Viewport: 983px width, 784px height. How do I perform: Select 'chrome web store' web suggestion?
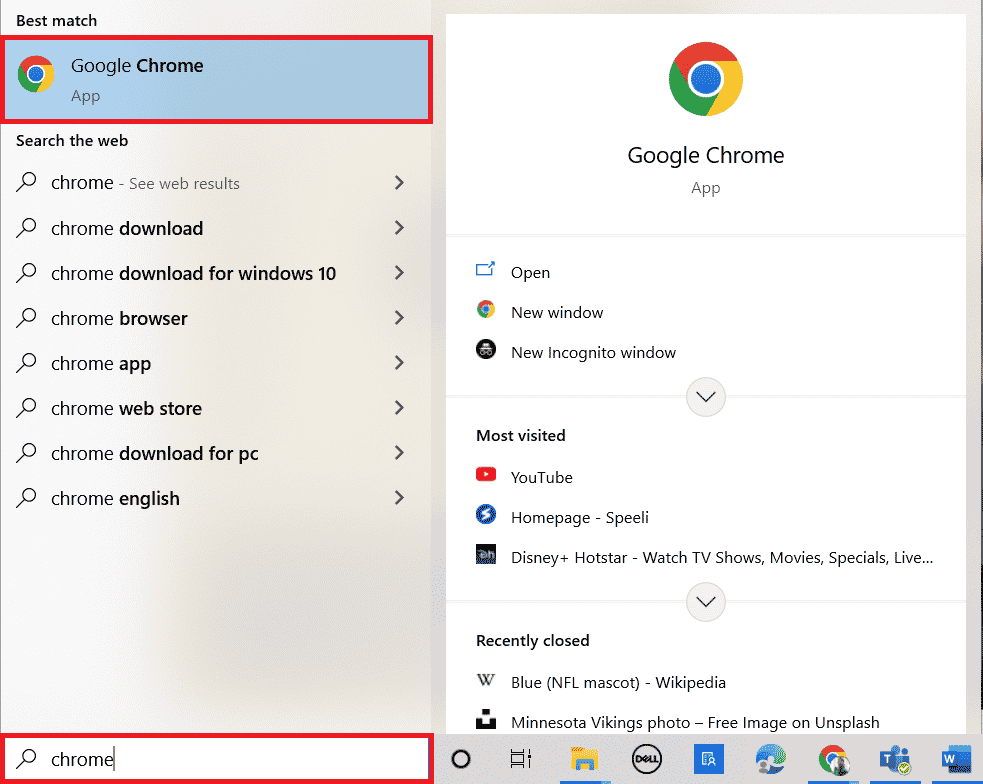pos(126,408)
